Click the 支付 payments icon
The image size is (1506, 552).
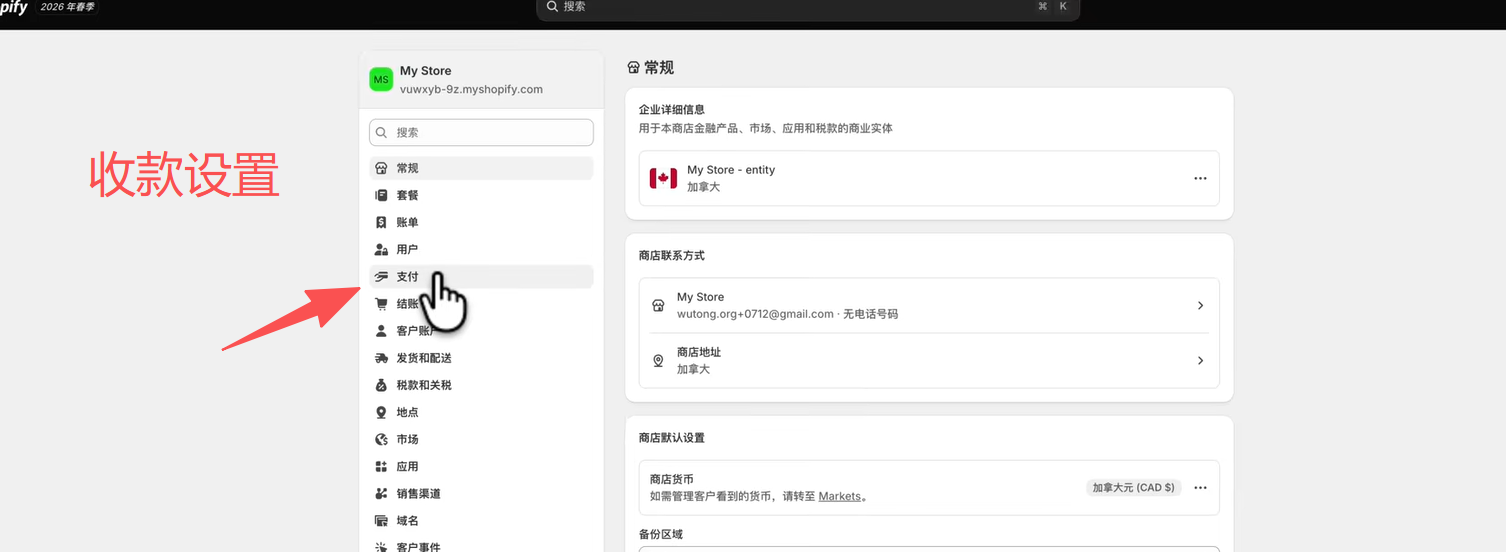381,277
